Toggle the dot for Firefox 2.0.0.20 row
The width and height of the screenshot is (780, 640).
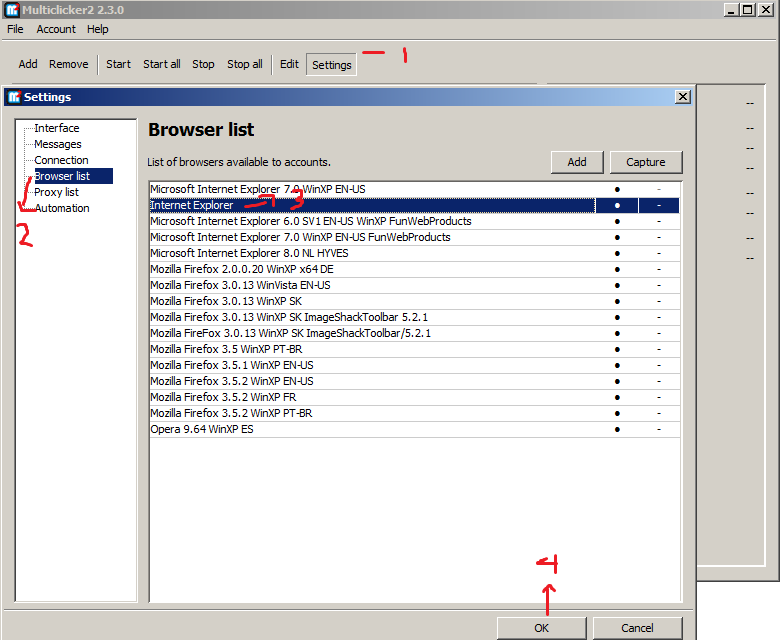tap(617, 270)
